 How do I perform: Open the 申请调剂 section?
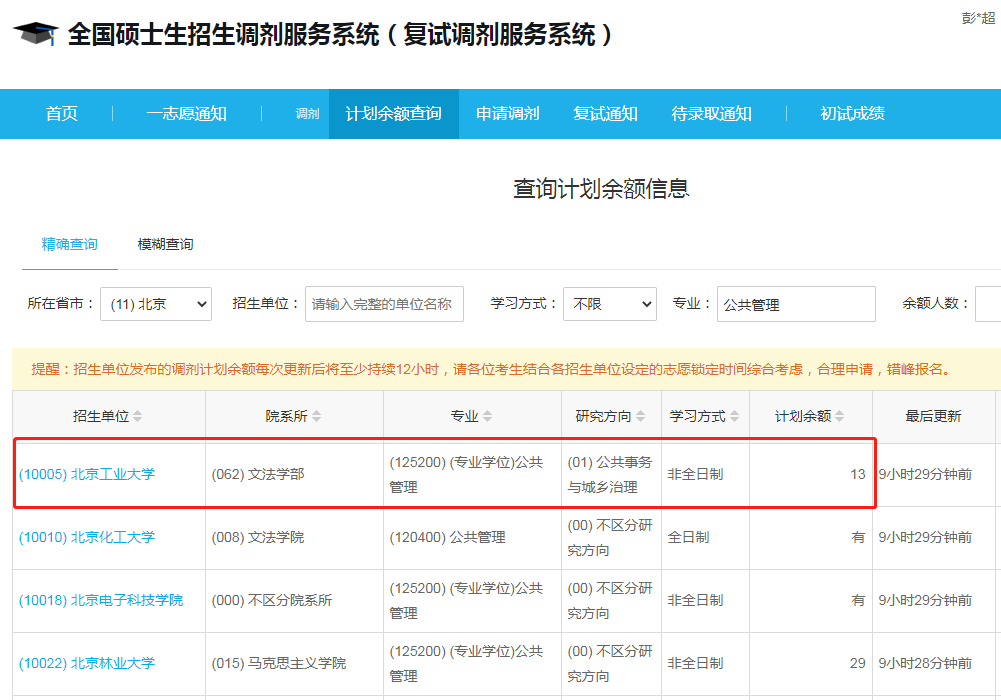tap(506, 113)
